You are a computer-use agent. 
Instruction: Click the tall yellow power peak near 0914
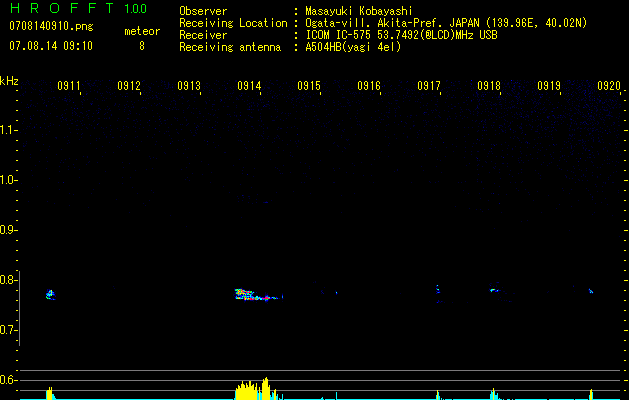click(x=265, y=388)
